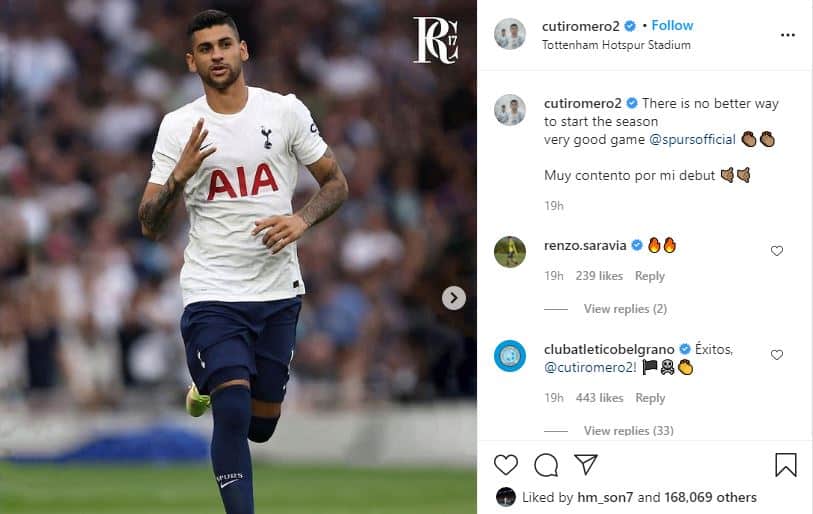The width and height of the screenshot is (813, 514).
Task: Share post via paper plane icon
Action: click(x=586, y=464)
